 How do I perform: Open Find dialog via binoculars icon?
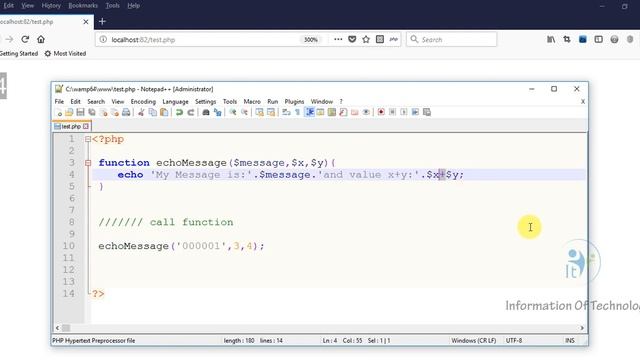point(206,112)
